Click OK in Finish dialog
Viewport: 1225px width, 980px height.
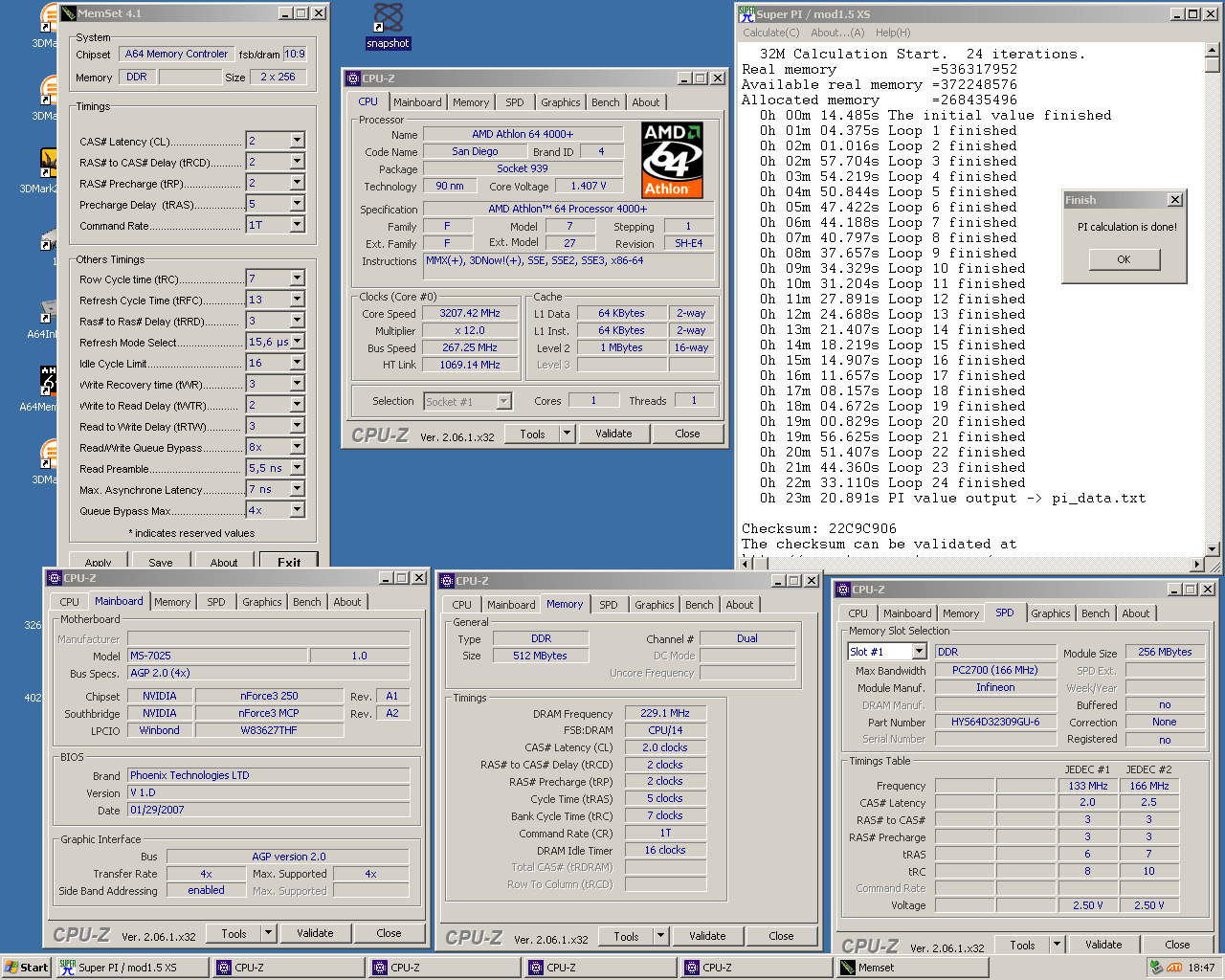pos(1124,259)
